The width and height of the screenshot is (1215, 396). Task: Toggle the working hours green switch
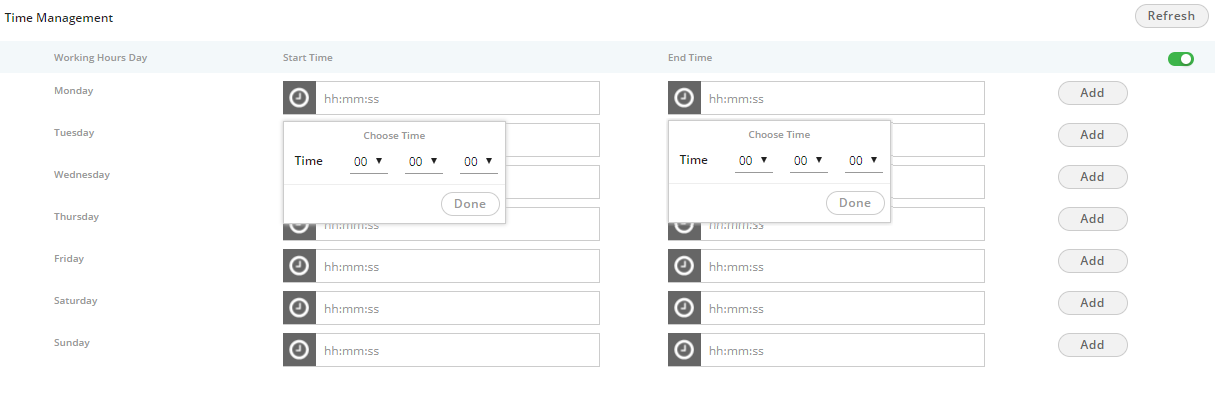(x=1180, y=59)
